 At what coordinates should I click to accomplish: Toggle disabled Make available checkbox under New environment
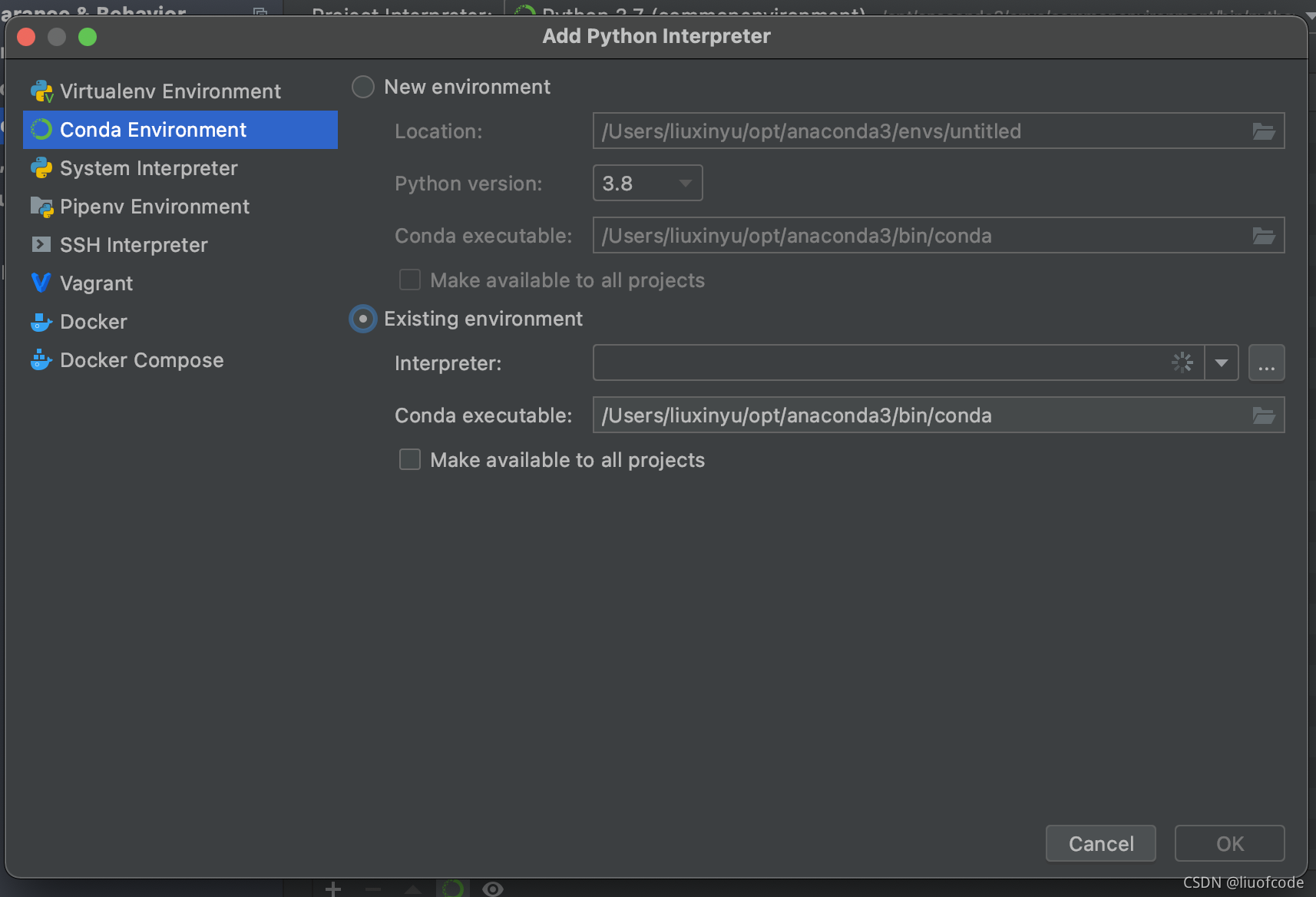pyautogui.click(x=410, y=280)
